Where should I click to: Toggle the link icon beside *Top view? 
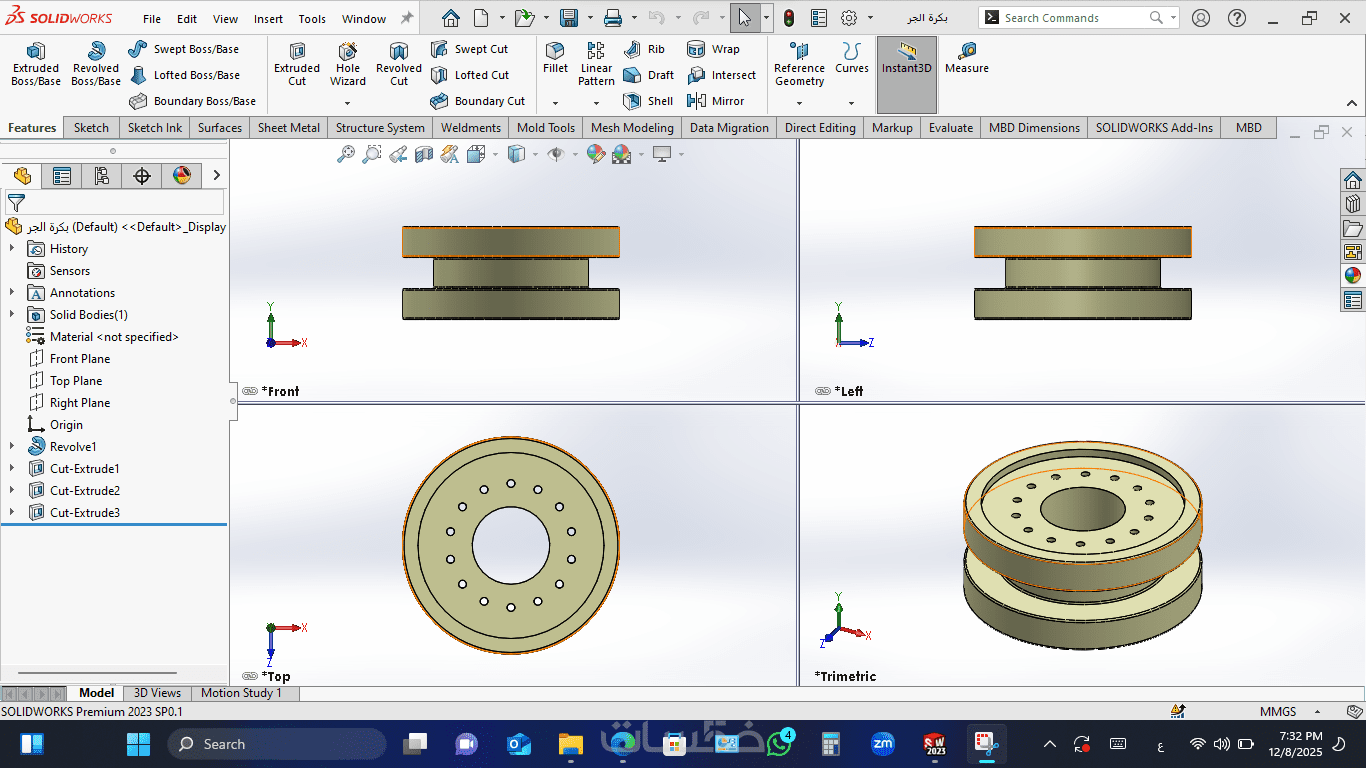[250, 676]
